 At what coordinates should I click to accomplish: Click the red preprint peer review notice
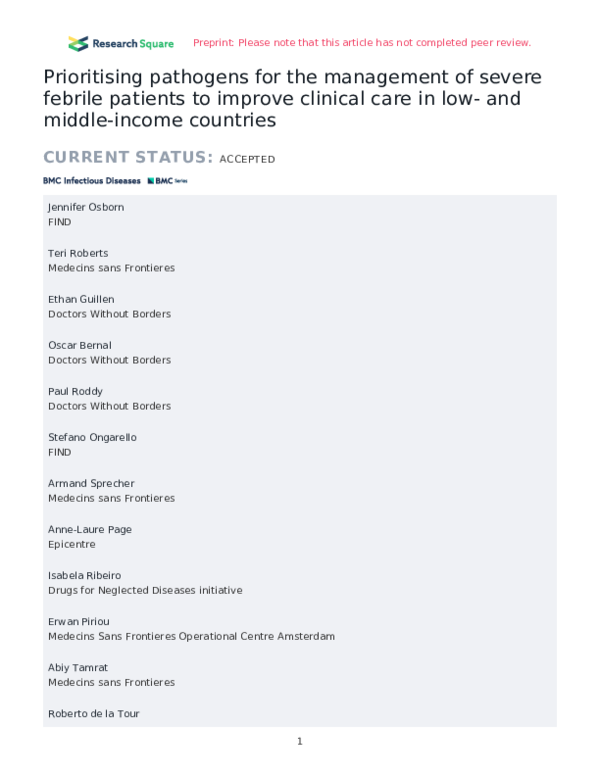(361, 43)
